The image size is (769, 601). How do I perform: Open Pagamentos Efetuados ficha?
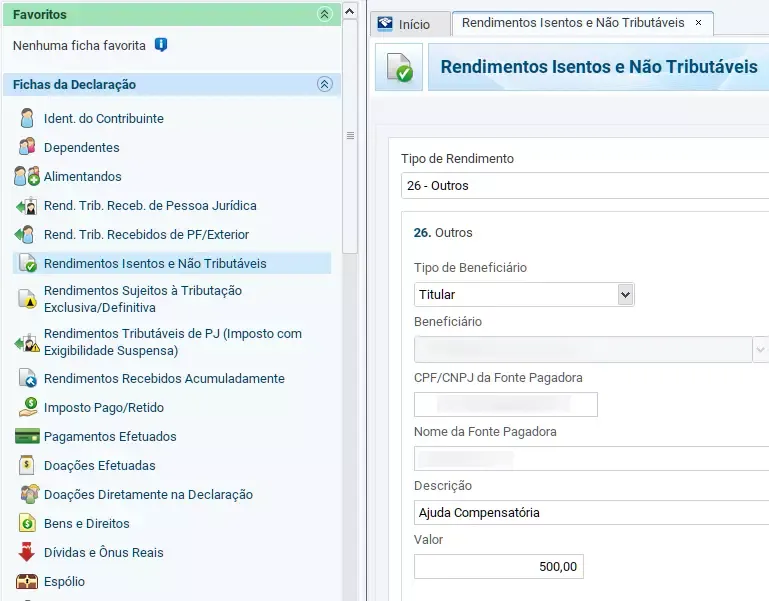coord(110,436)
